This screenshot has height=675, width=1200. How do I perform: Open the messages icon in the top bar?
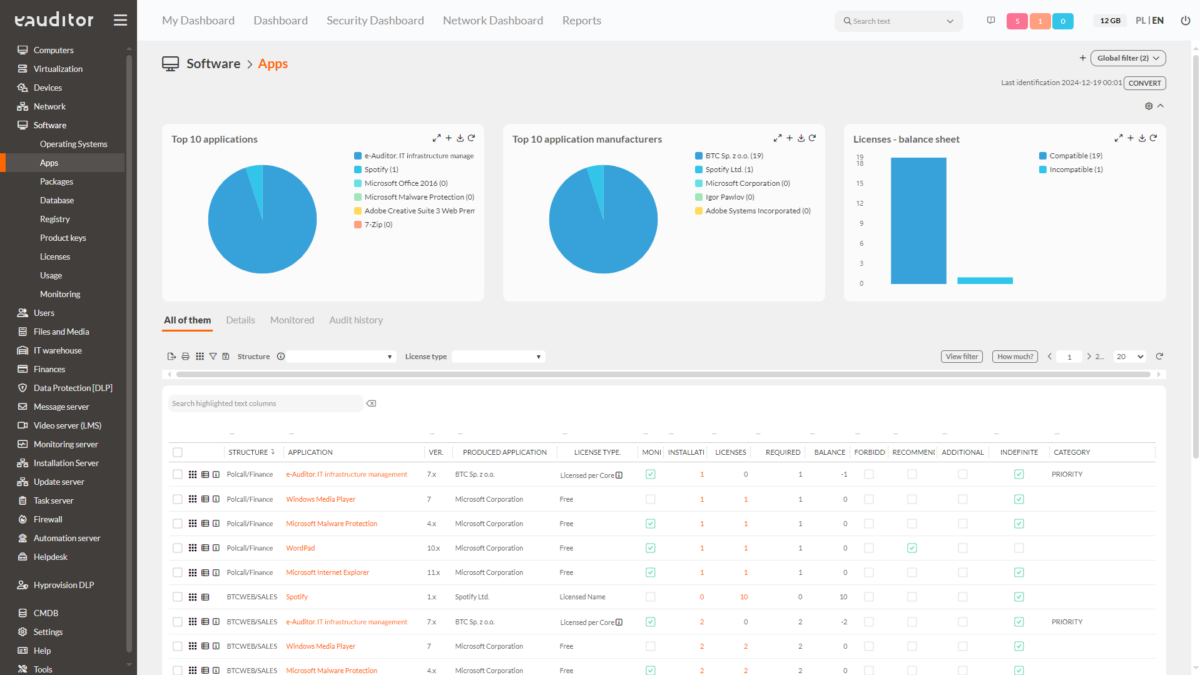click(x=990, y=20)
